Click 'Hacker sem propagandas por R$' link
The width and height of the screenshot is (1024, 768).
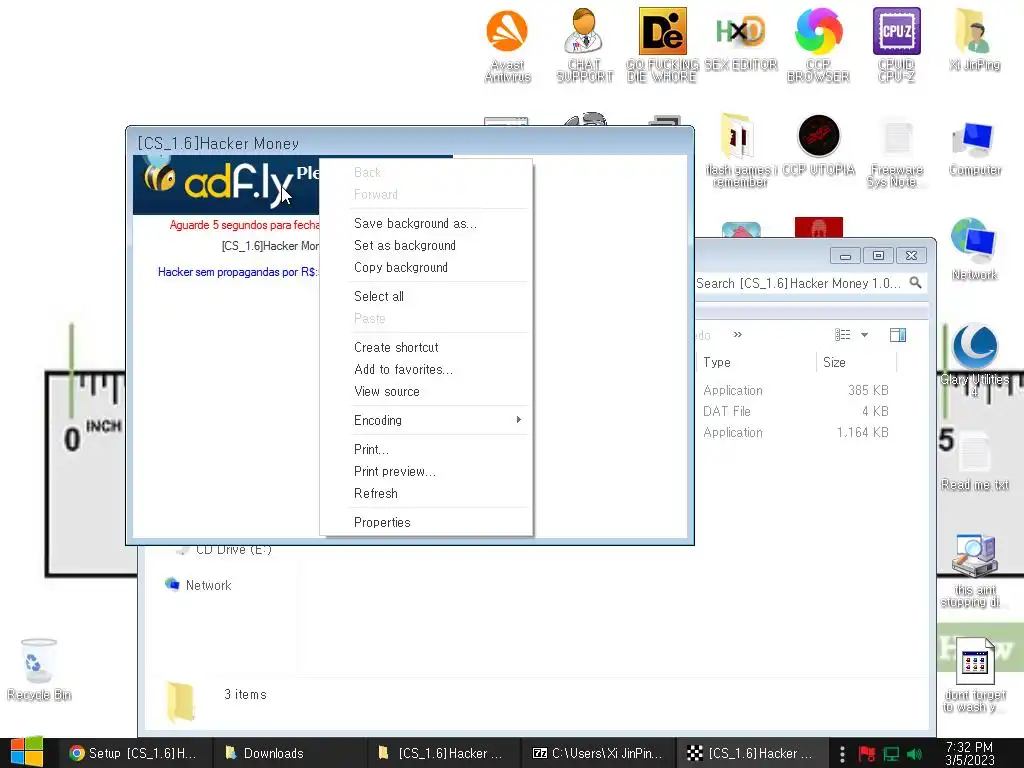(238, 272)
